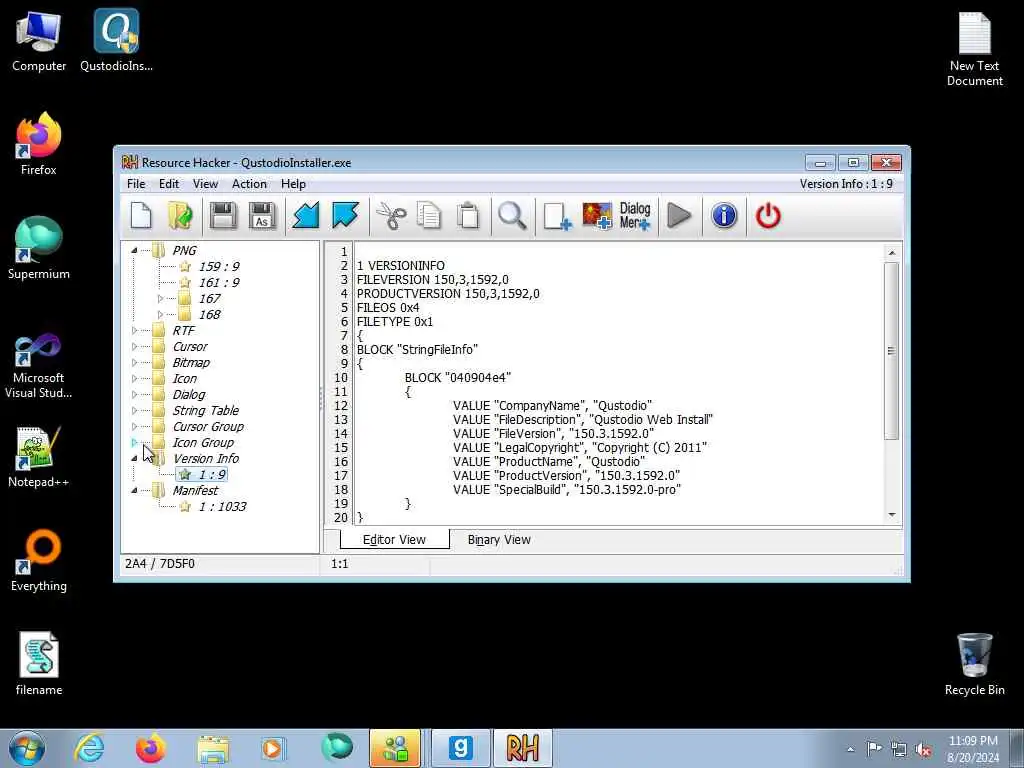
Task: Open Everything desktop shortcut
Action: pos(39,560)
